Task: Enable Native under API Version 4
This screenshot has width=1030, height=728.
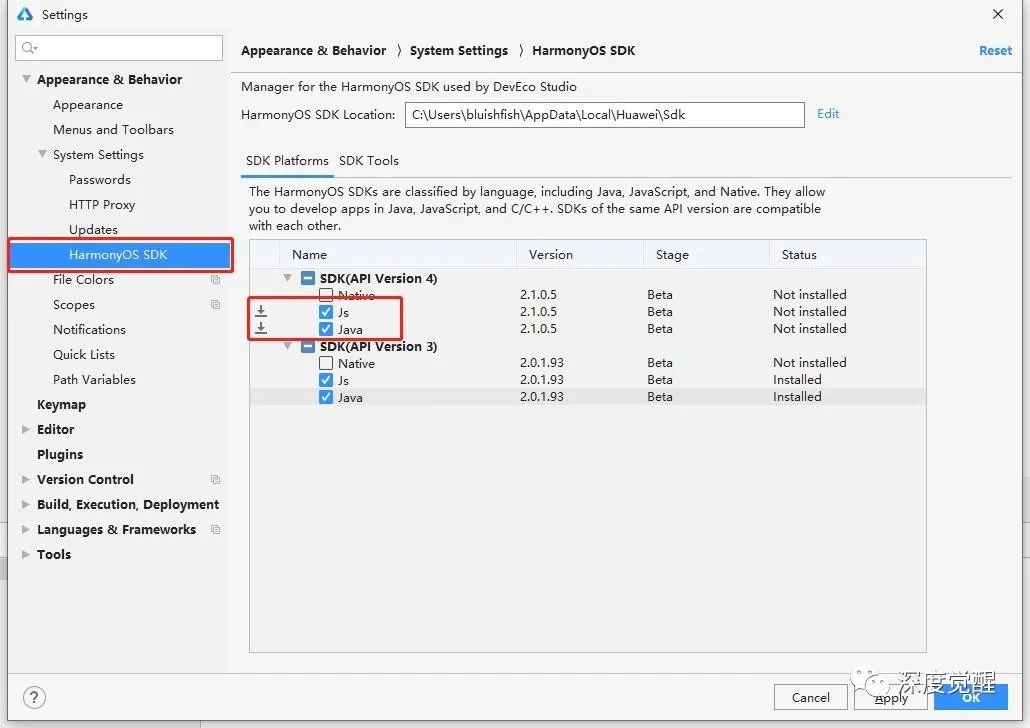Action: tap(326, 294)
